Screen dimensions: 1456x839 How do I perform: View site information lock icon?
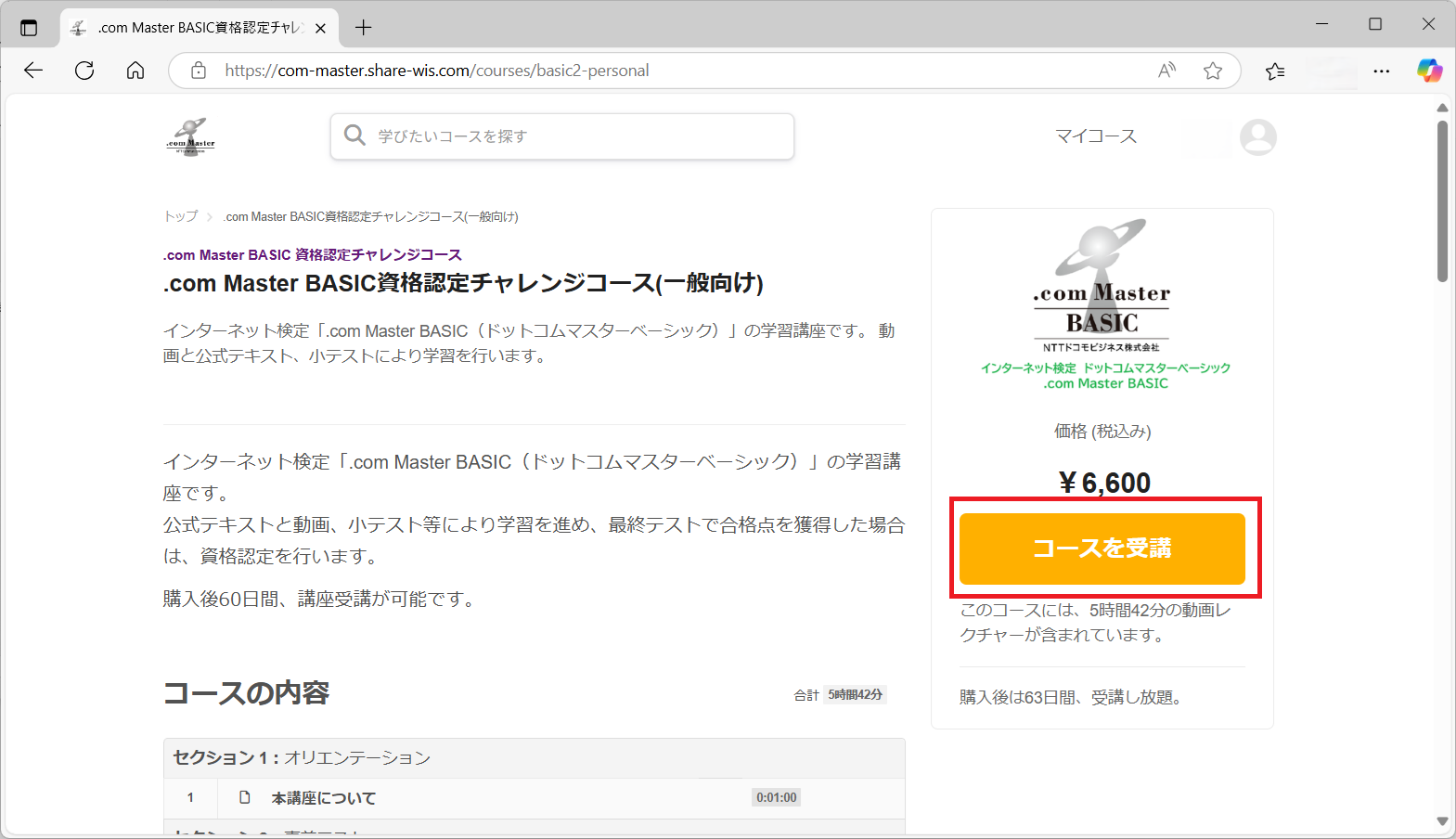[x=199, y=71]
